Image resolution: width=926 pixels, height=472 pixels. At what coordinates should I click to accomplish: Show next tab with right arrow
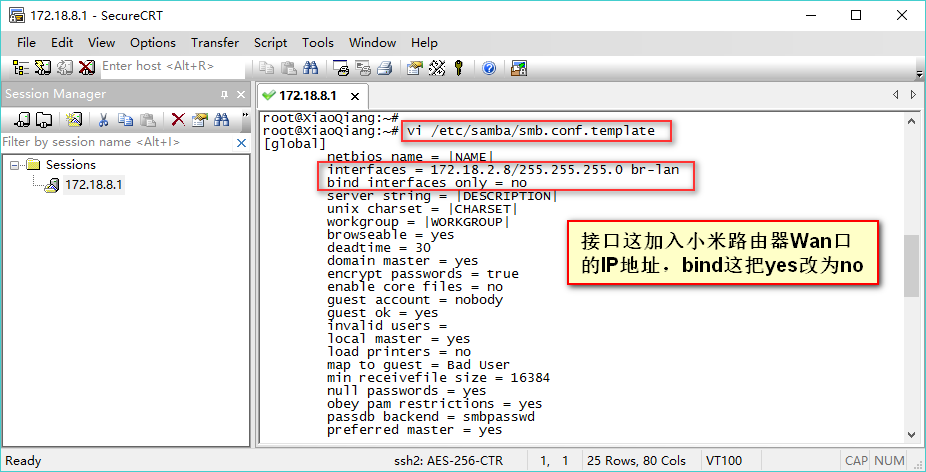pos(914,95)
